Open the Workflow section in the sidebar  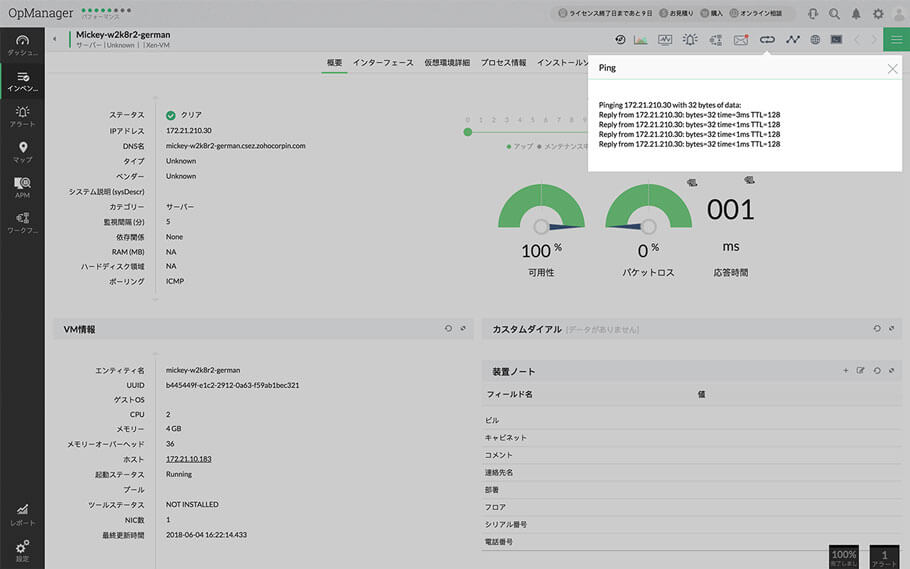(22, 222)
